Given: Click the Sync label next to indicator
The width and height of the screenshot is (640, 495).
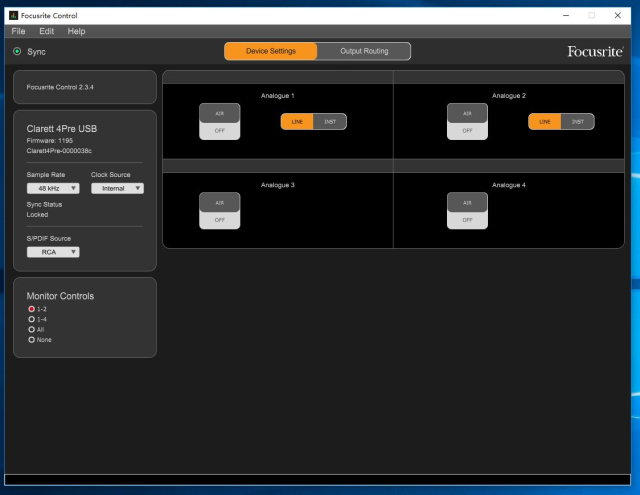Looking at the screenshot, I should 36,52.
